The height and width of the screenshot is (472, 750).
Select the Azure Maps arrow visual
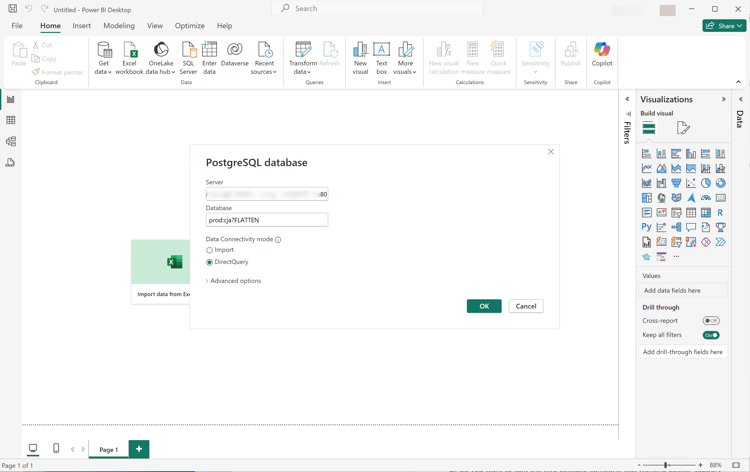(x=691, y=198)
